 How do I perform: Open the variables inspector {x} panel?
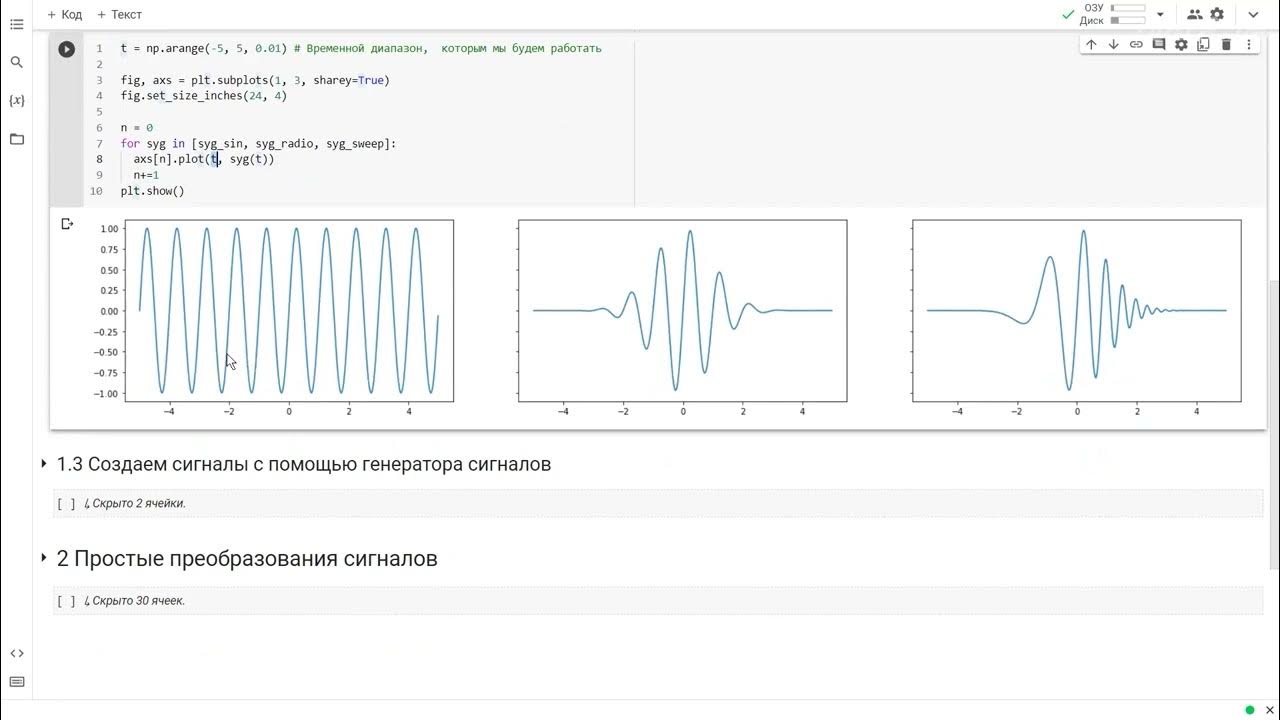tap(16, 100)
